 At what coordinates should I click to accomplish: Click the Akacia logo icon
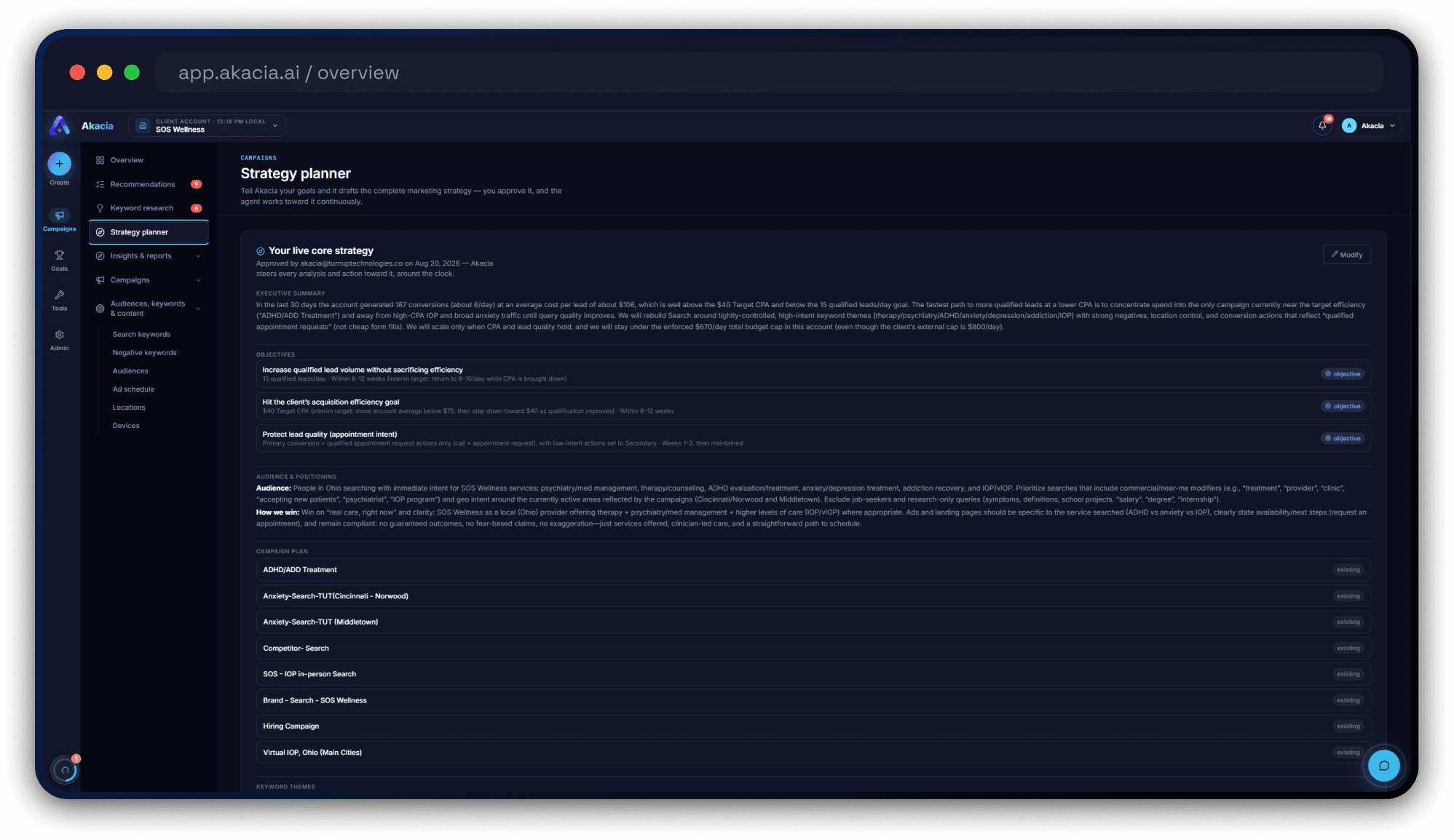[x=60, y=126]
